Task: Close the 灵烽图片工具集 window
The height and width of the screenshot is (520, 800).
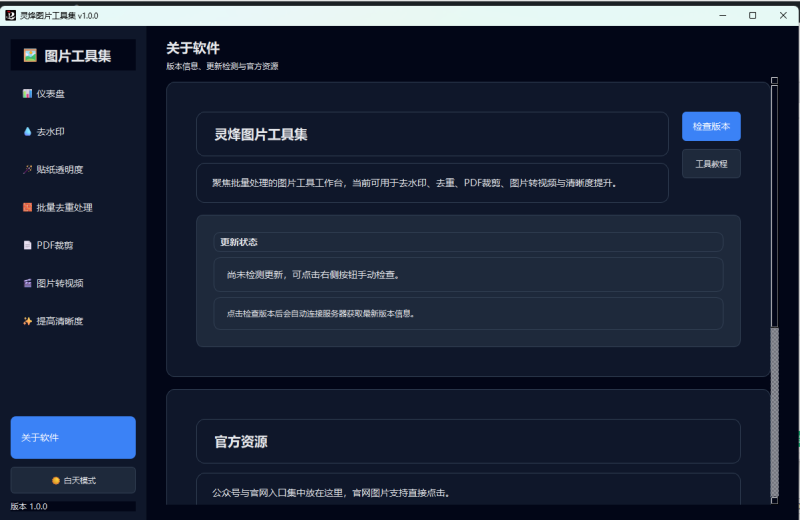Action: coord(783,15)
